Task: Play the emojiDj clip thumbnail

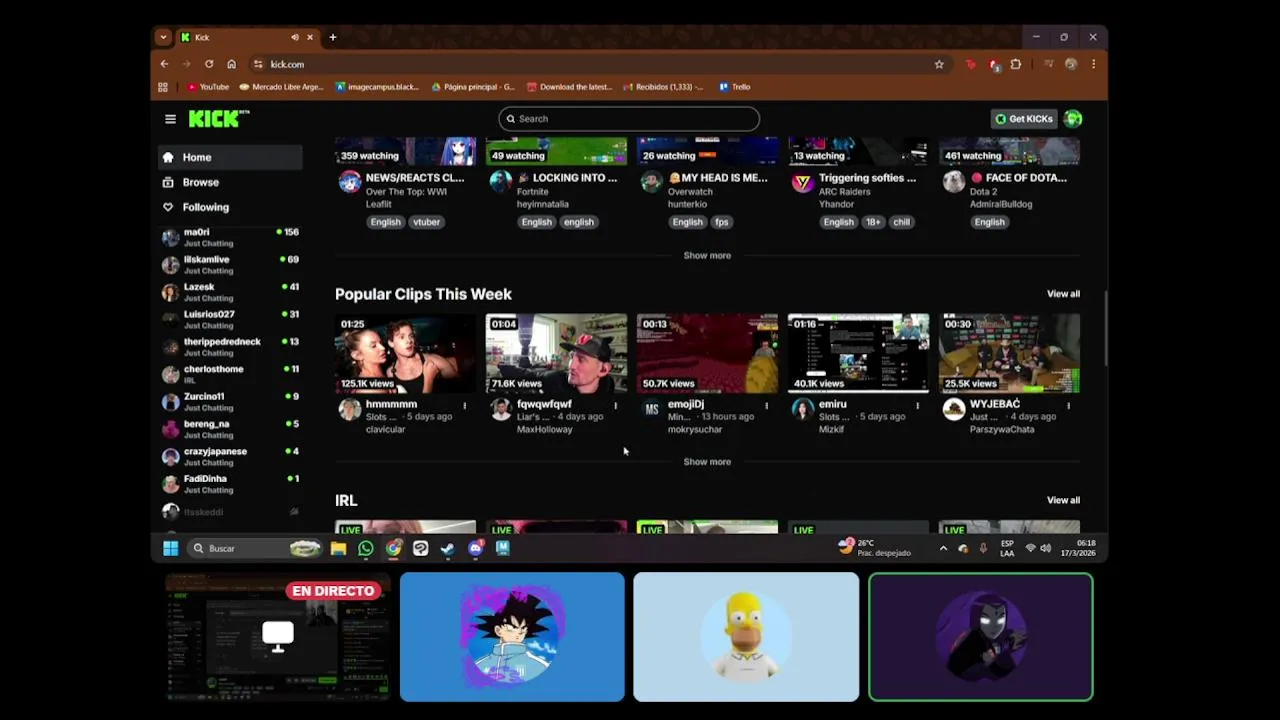Action: (707, 353)
